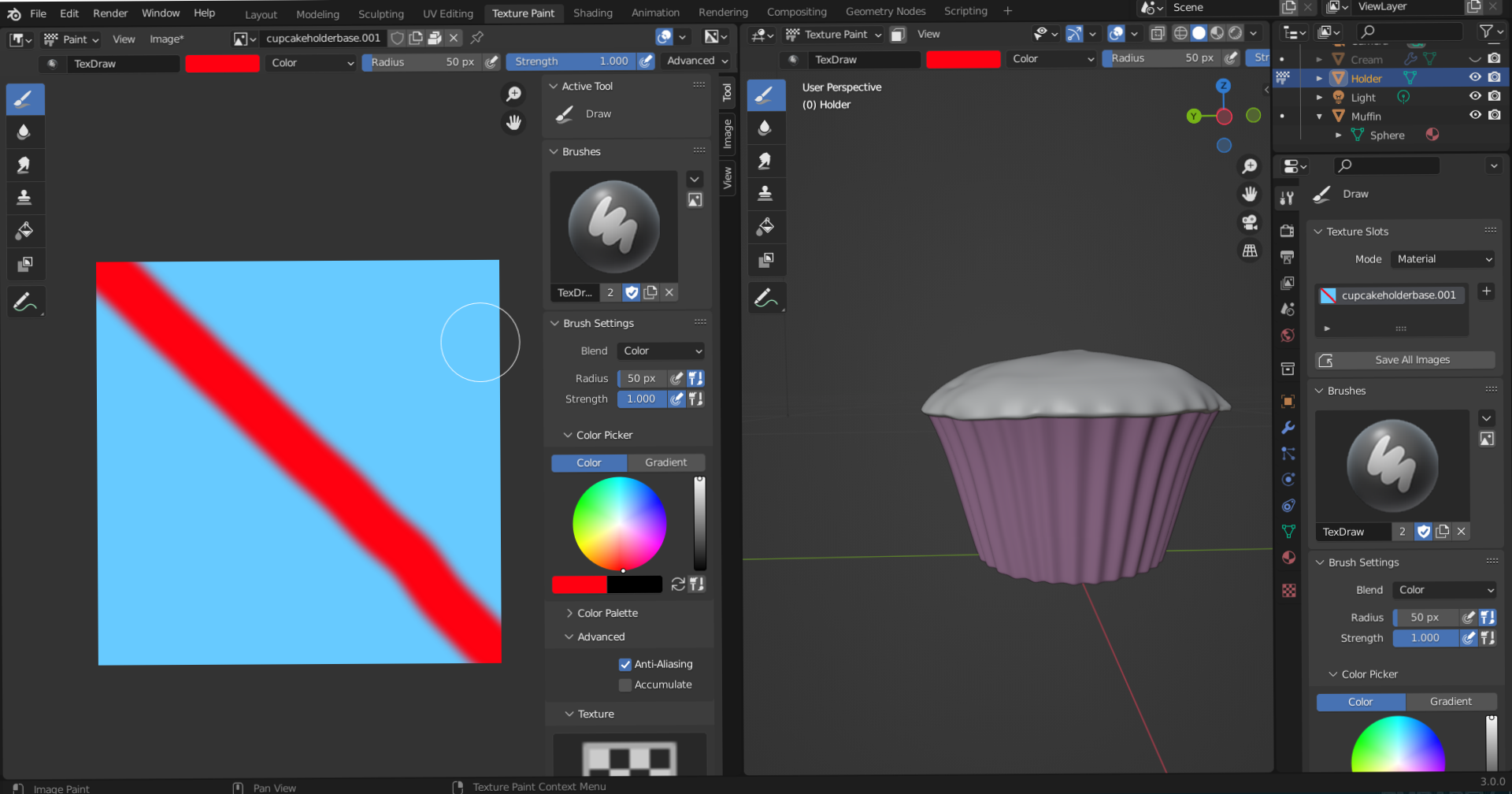
Task: Click the TexDraw brush preview thumbnail in sidebar
Action: click(x=614, y=227)
